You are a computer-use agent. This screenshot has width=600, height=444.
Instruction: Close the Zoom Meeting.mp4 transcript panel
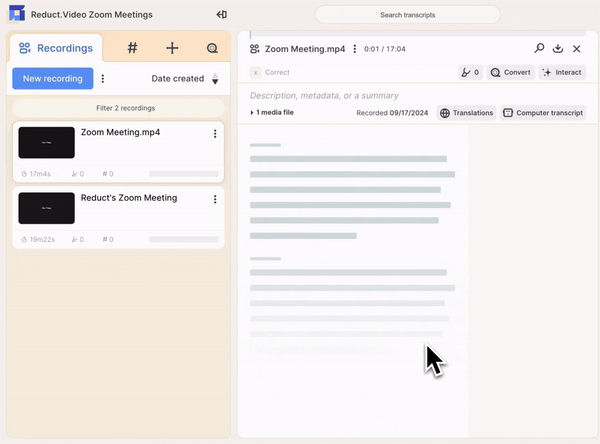[x=577, y=49]
